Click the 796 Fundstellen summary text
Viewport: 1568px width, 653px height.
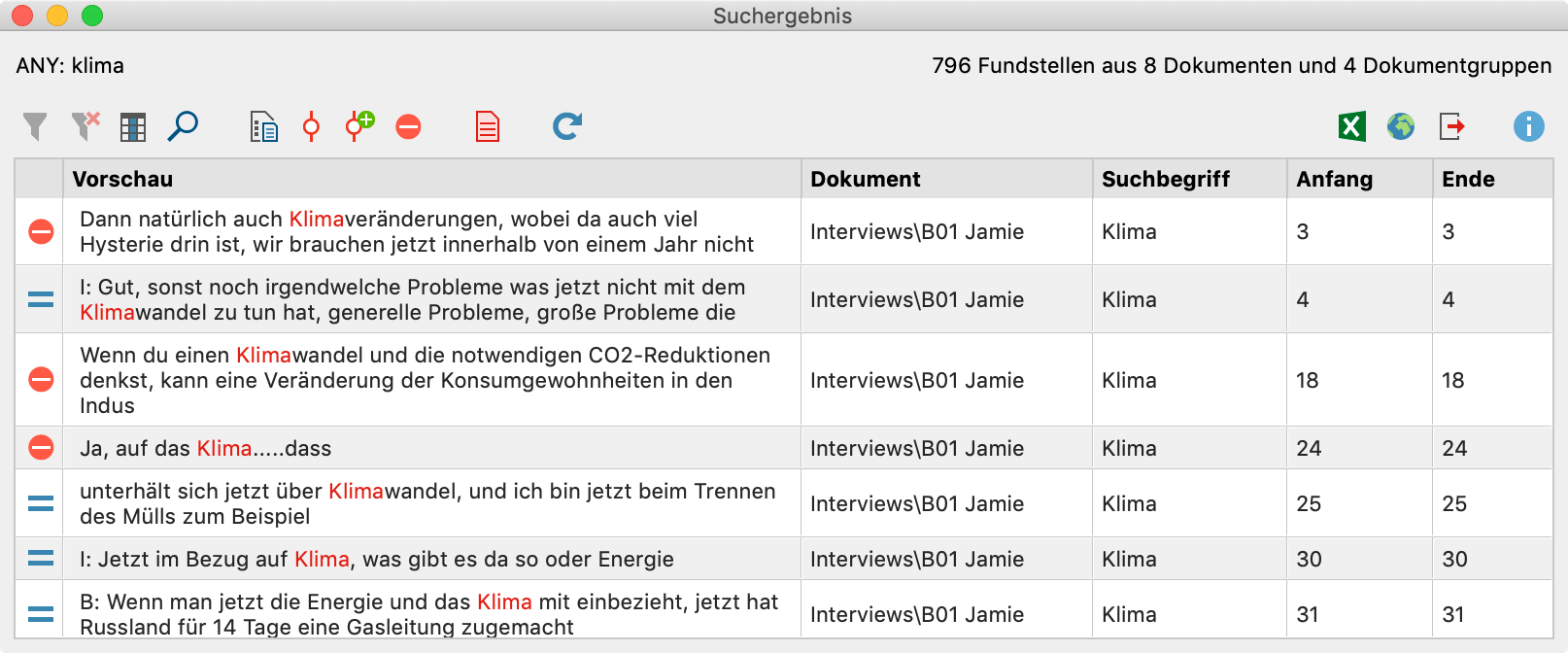[1242, 65]
